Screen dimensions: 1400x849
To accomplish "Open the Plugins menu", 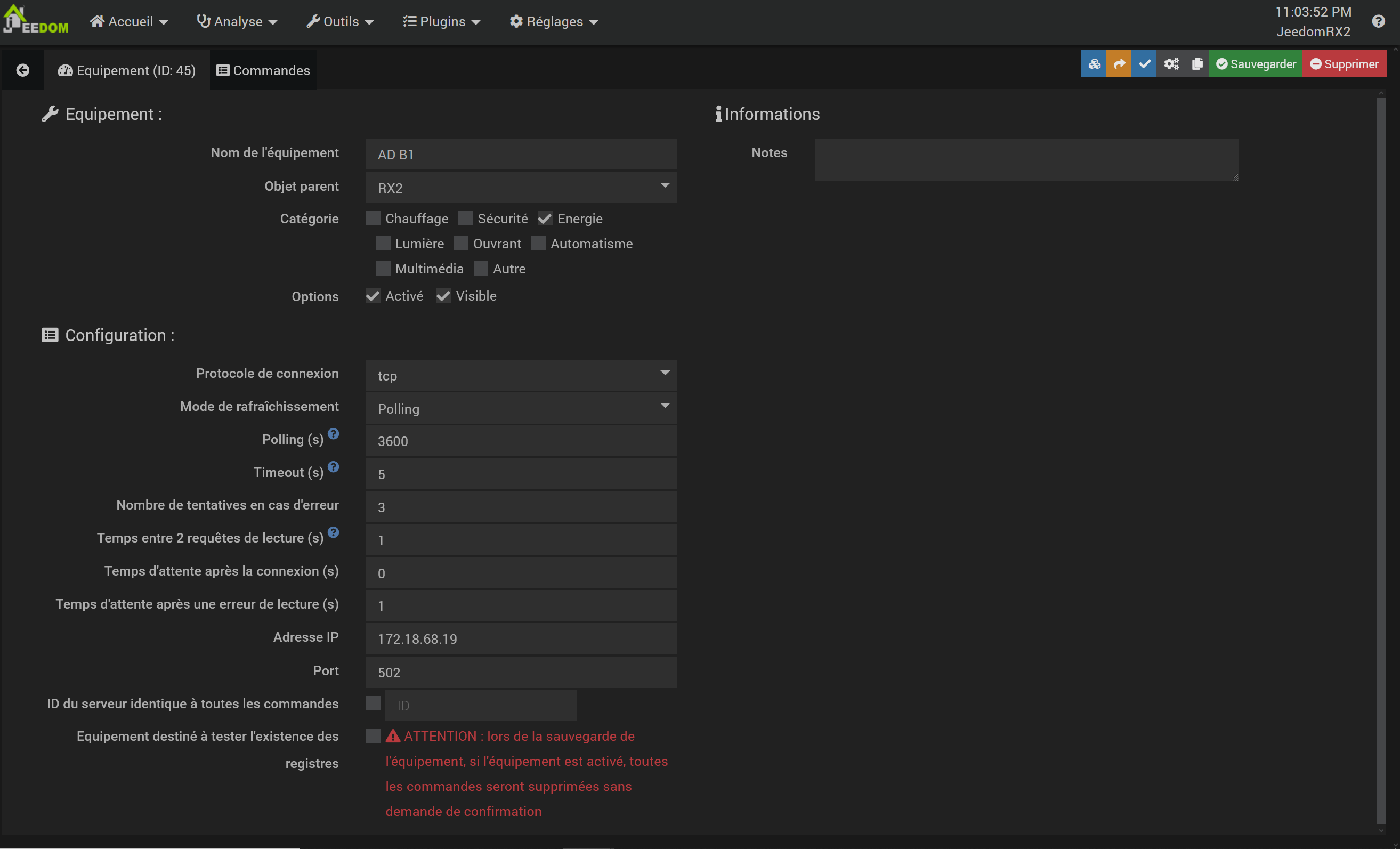I will tap(442, 22).
